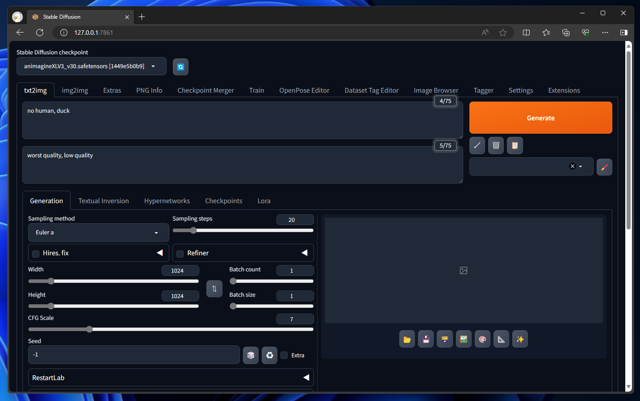Click the orange Generate button
Image resolution: width=640 pixels, height=401 pixels.
540,118
